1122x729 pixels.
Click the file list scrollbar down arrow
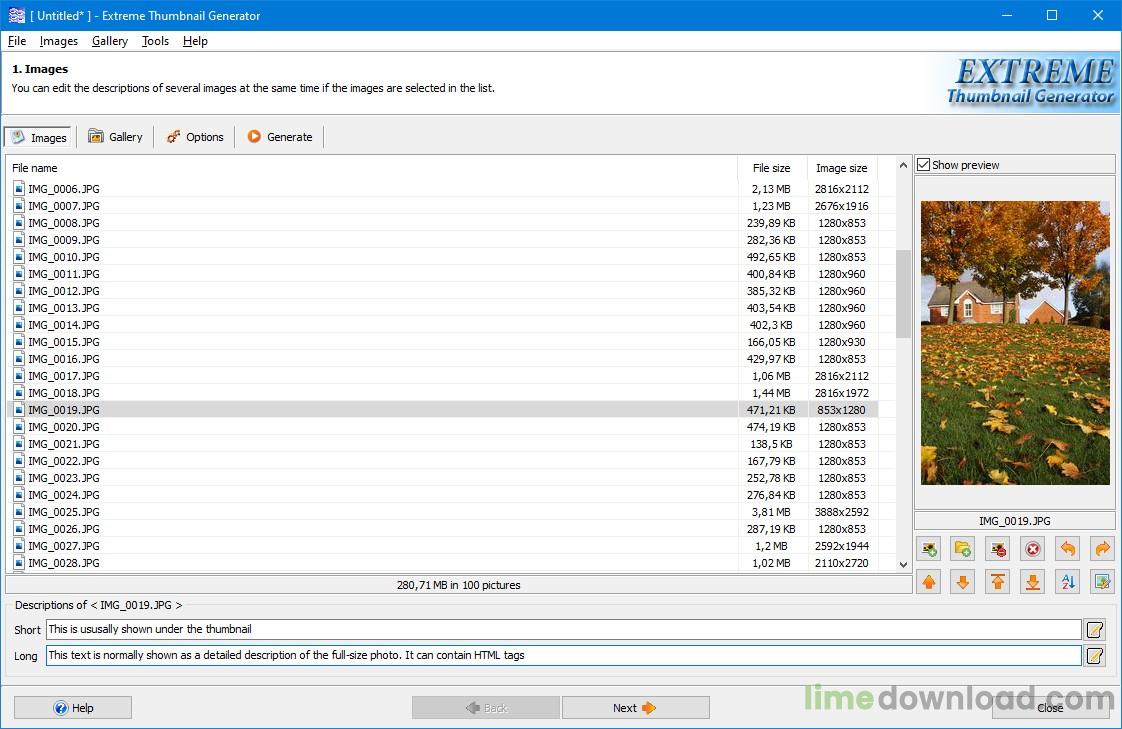click(903, 564)
